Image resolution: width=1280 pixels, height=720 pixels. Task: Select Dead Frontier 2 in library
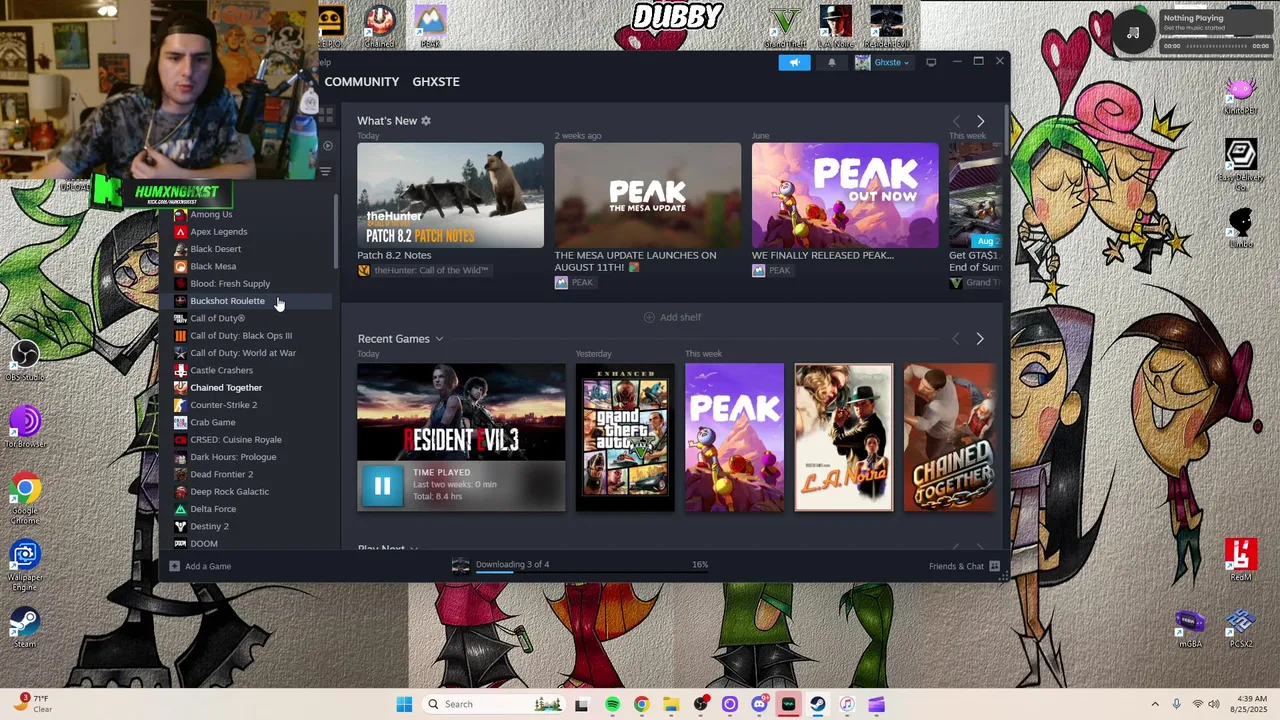pos(221,474)
